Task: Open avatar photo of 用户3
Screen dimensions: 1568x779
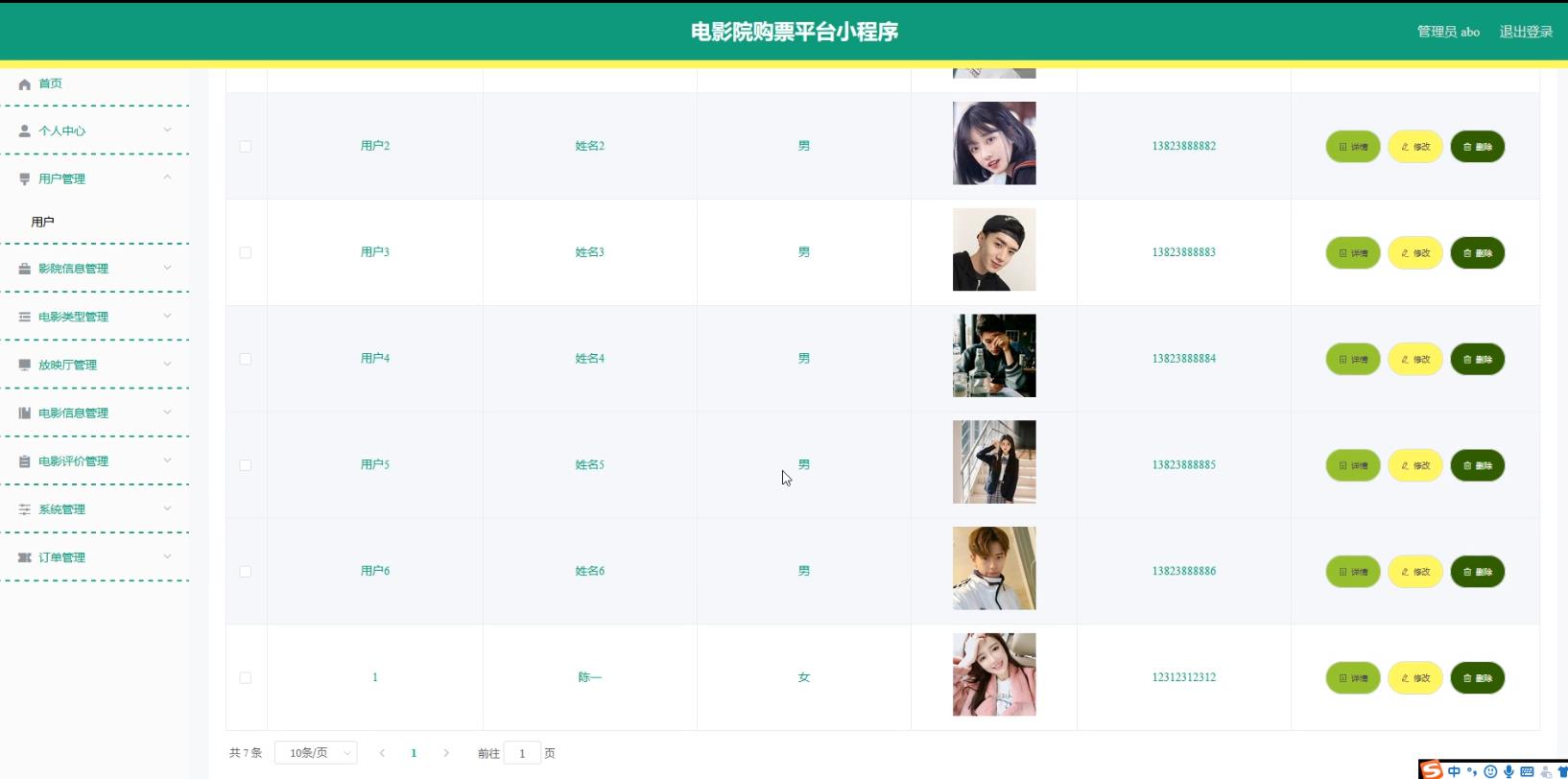Action: [x=994, y=250]
